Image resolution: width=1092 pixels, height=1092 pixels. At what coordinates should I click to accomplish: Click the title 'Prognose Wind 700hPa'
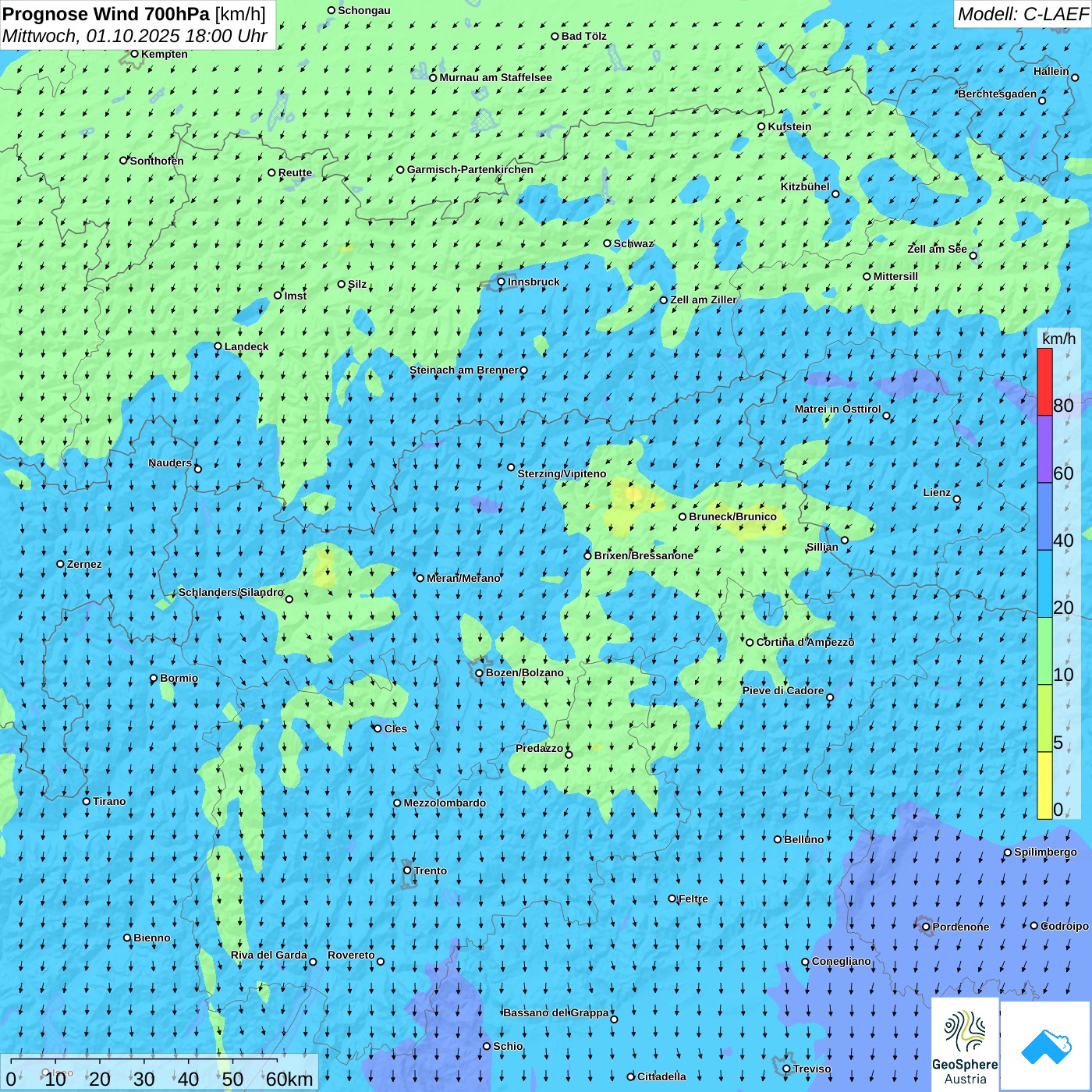106,13
